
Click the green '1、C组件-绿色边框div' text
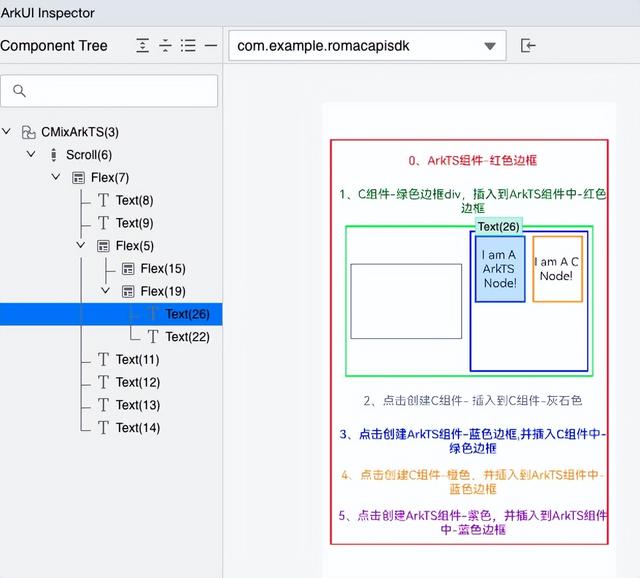coord(473,201)
